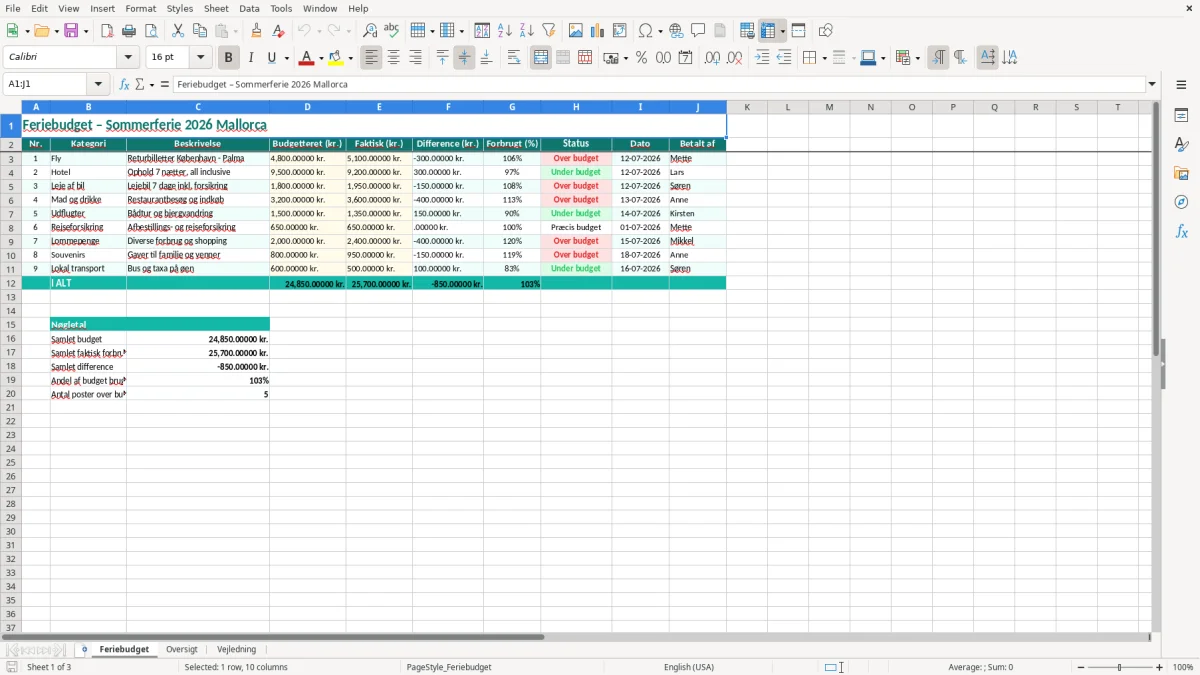
Task: Open the 16 pt font size dropdown
Action: (200, 58)
